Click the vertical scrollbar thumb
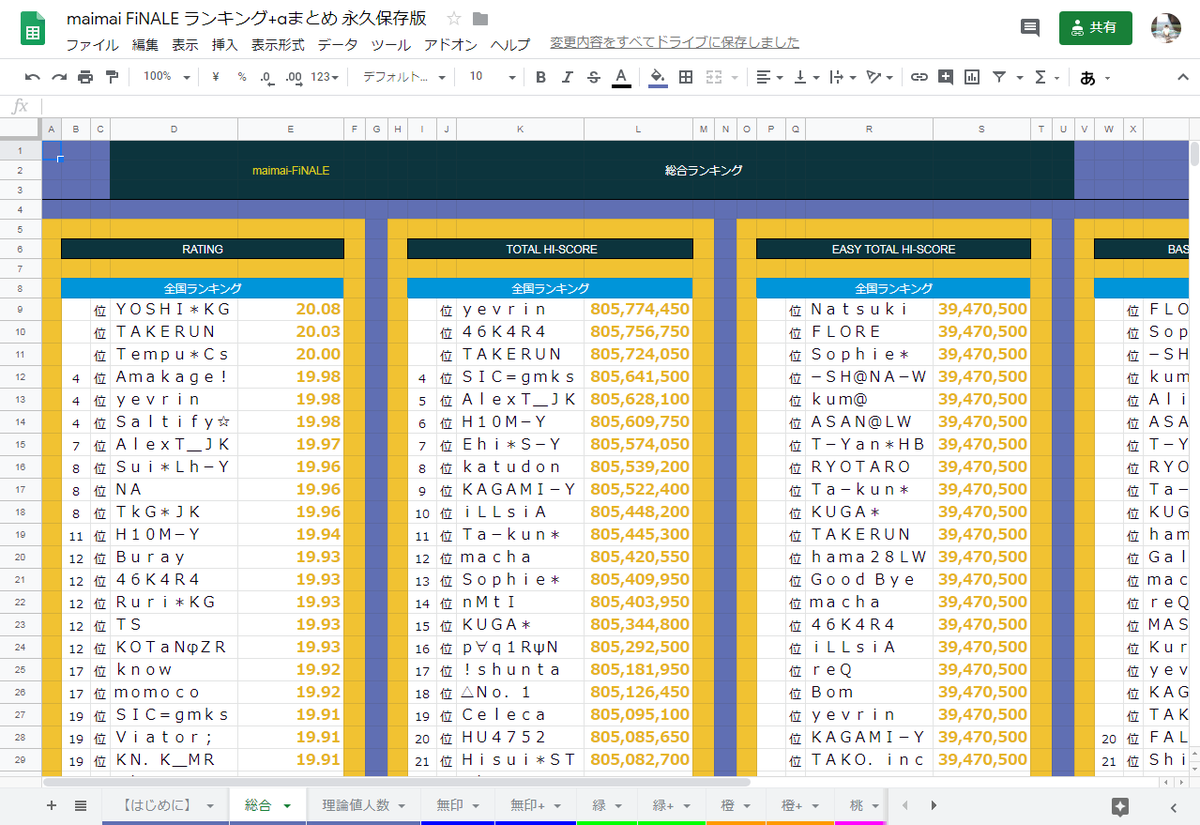Viewport: 1200px width, 825px height. pyautogui.click(x=1194, y=156)
